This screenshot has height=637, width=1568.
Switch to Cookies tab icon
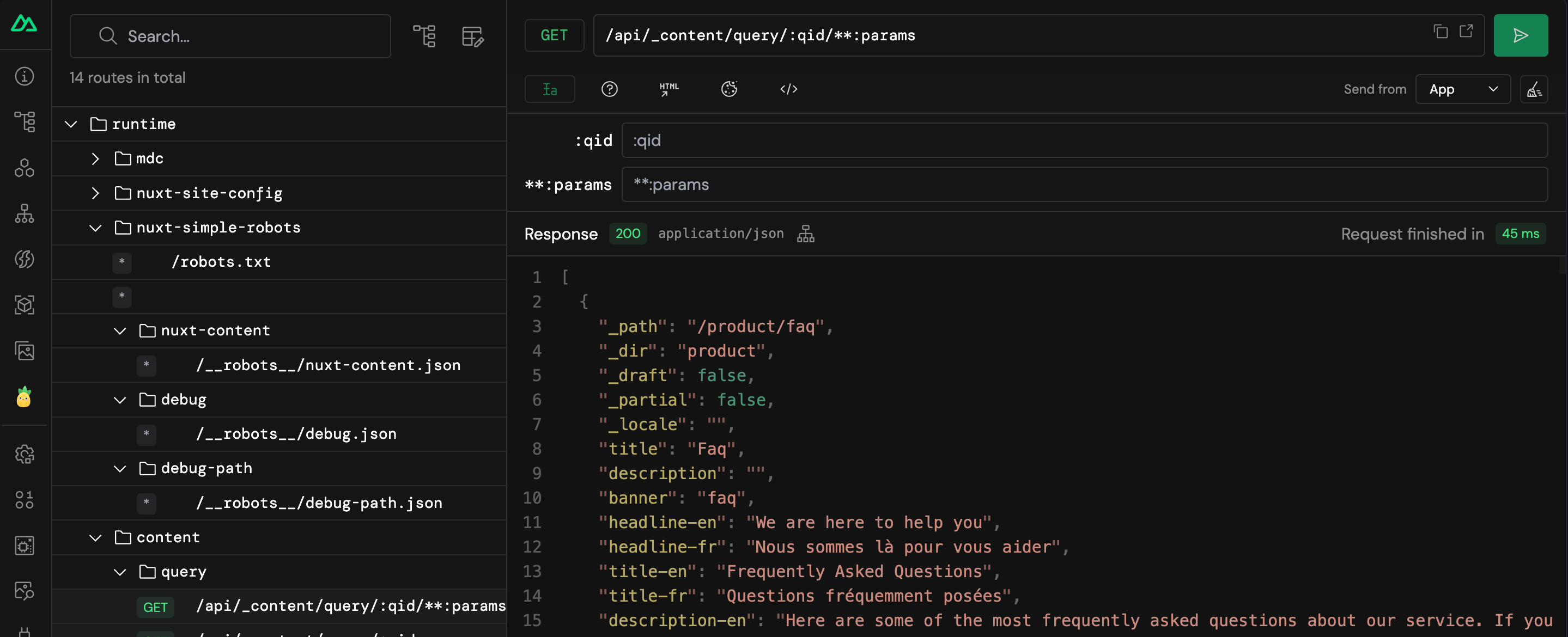click(x=729, y=89)
